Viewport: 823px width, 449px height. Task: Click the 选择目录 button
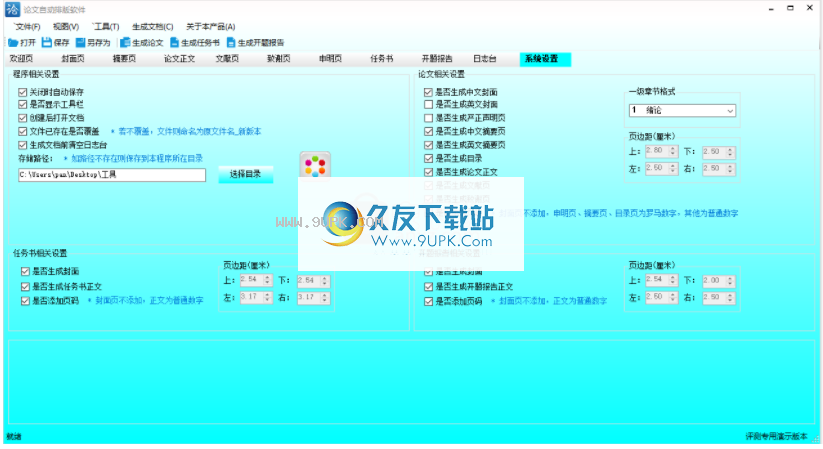[x=246, y=174]
